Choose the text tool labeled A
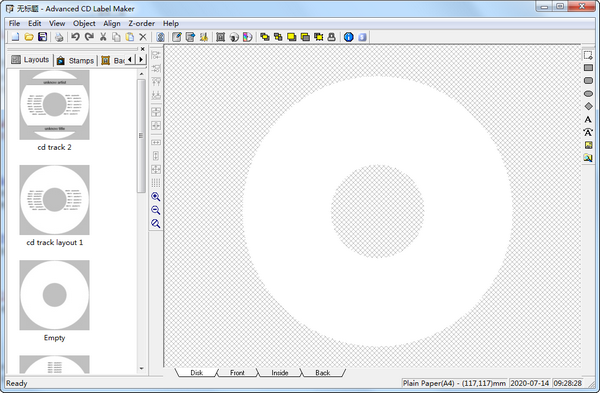The image size is (600, 393). 588,119
